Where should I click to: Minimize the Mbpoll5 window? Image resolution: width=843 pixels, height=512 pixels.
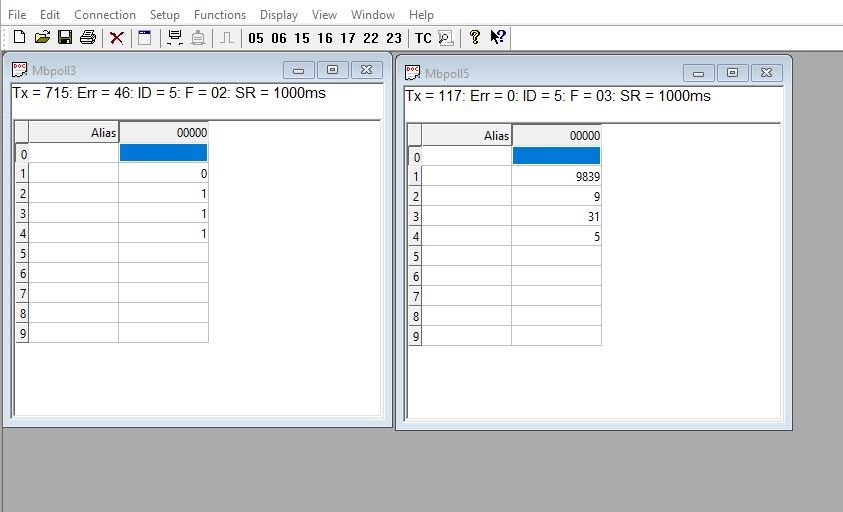click(699, 73)
